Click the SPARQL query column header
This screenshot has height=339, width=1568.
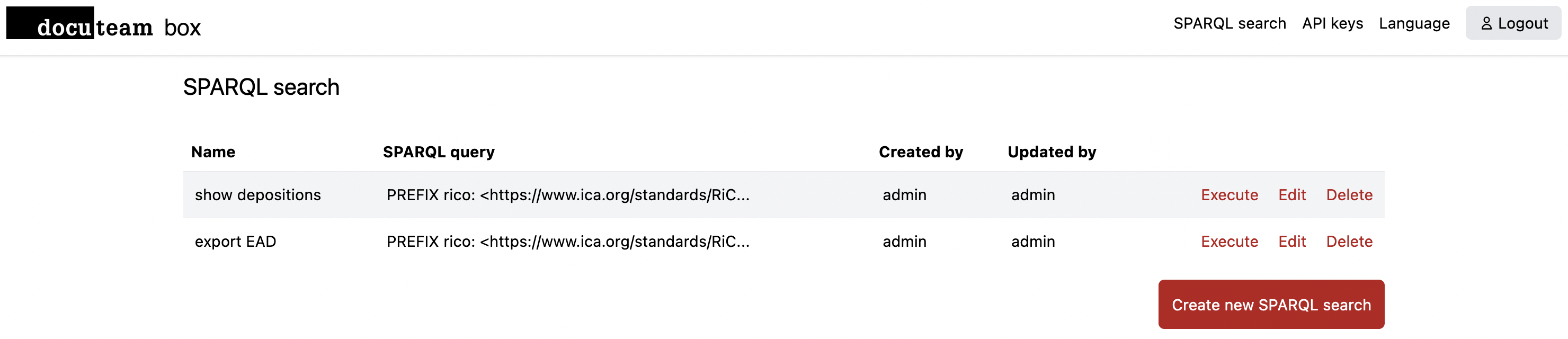(438, 152)
